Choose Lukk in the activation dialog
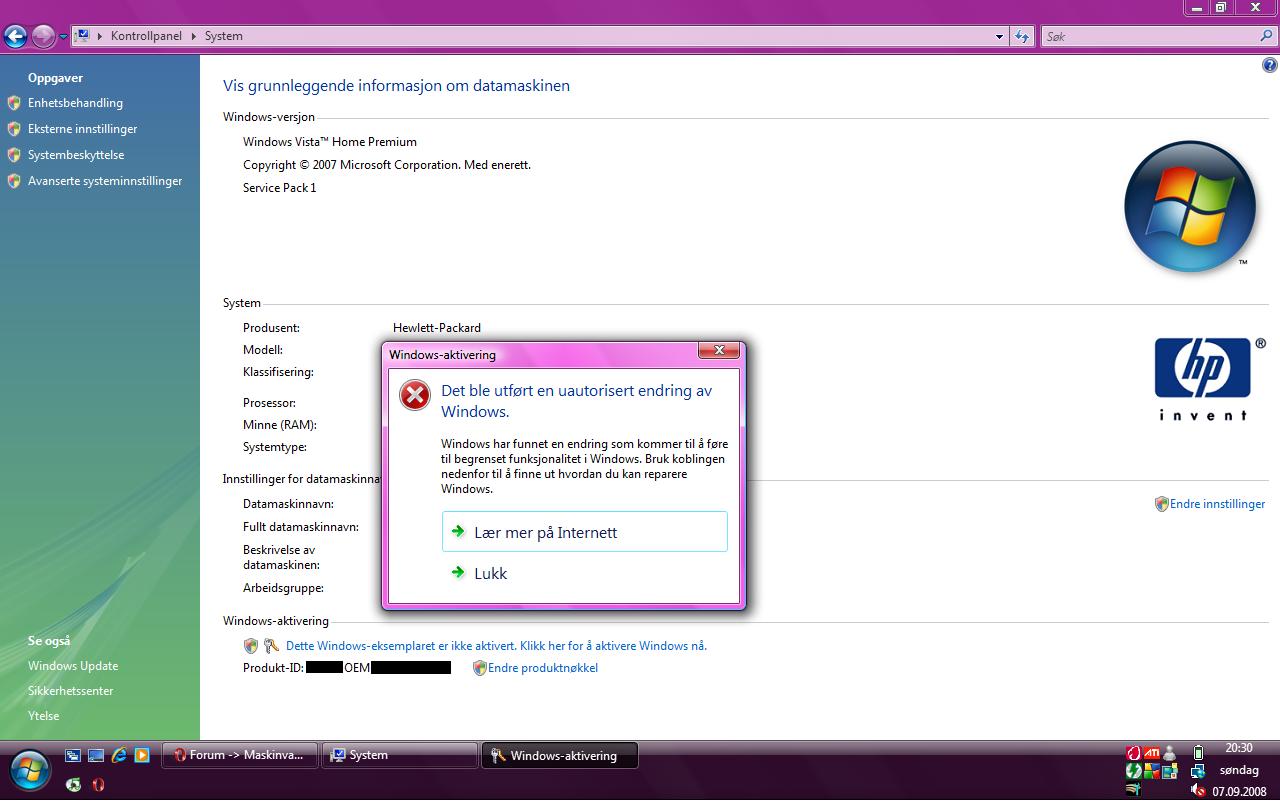 pyautogui.click(x=585, y=573)
